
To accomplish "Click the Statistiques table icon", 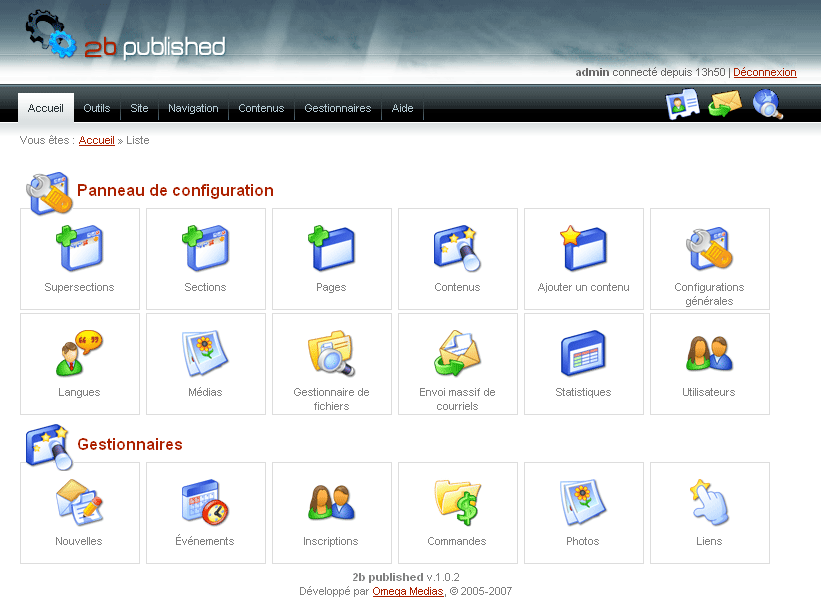I will coord(583,353).
